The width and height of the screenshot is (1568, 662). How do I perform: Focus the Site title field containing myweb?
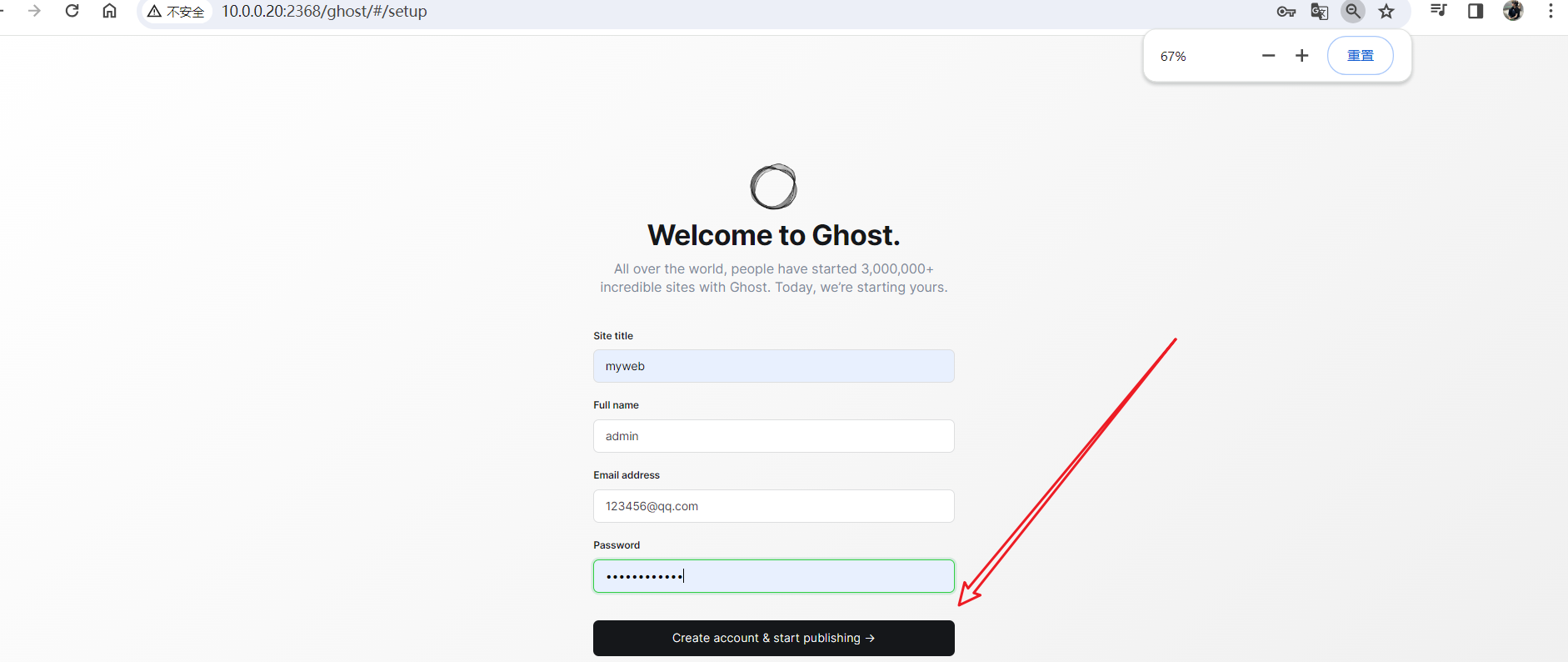pos(774,366)
